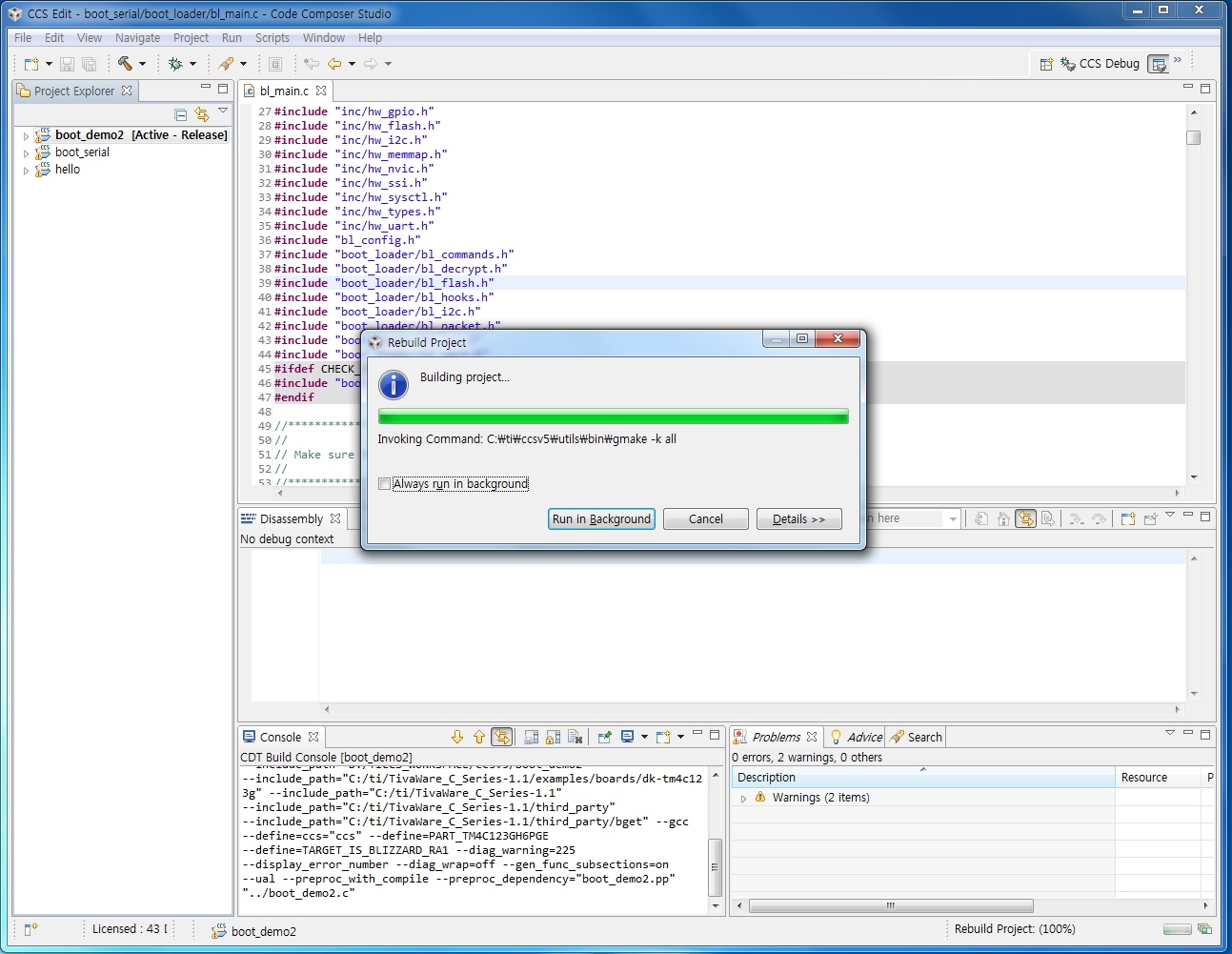
Task: Click the Problems horizontal scrollbar
Action: coord(891,905)
